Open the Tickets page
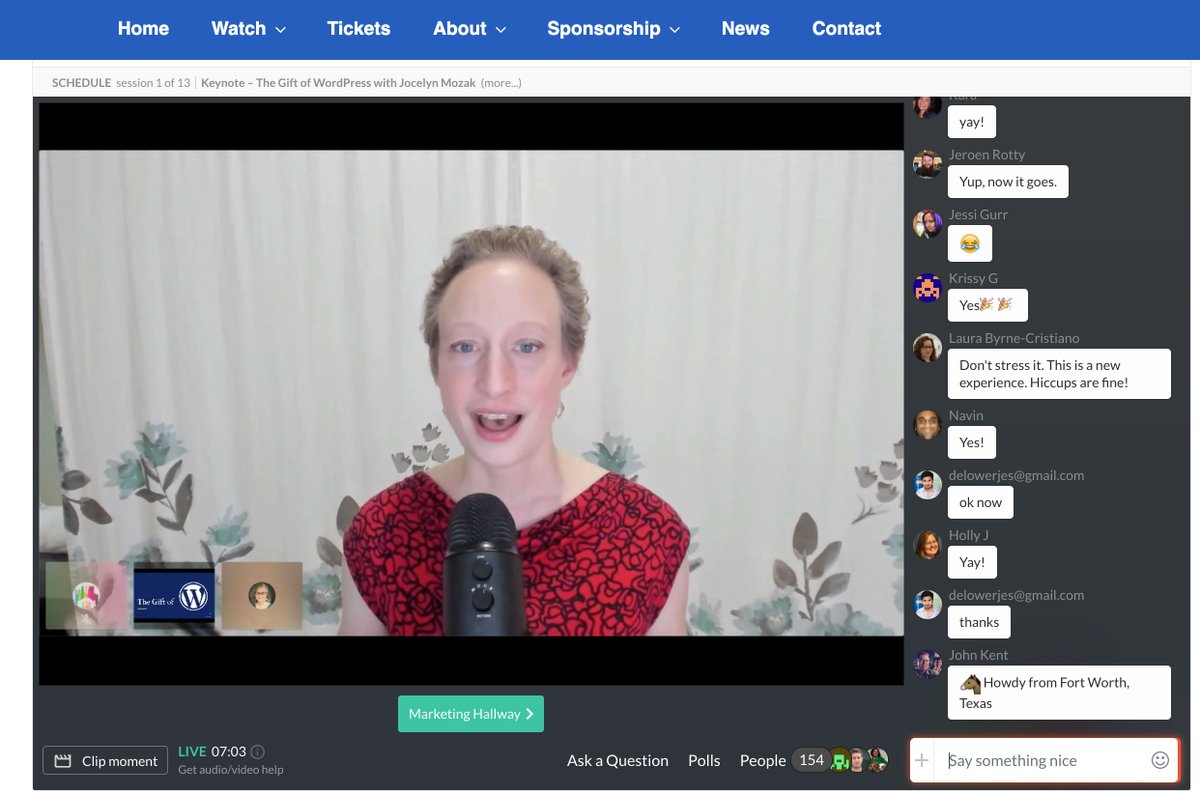The image size is (1200, 794). pos(358,29)
